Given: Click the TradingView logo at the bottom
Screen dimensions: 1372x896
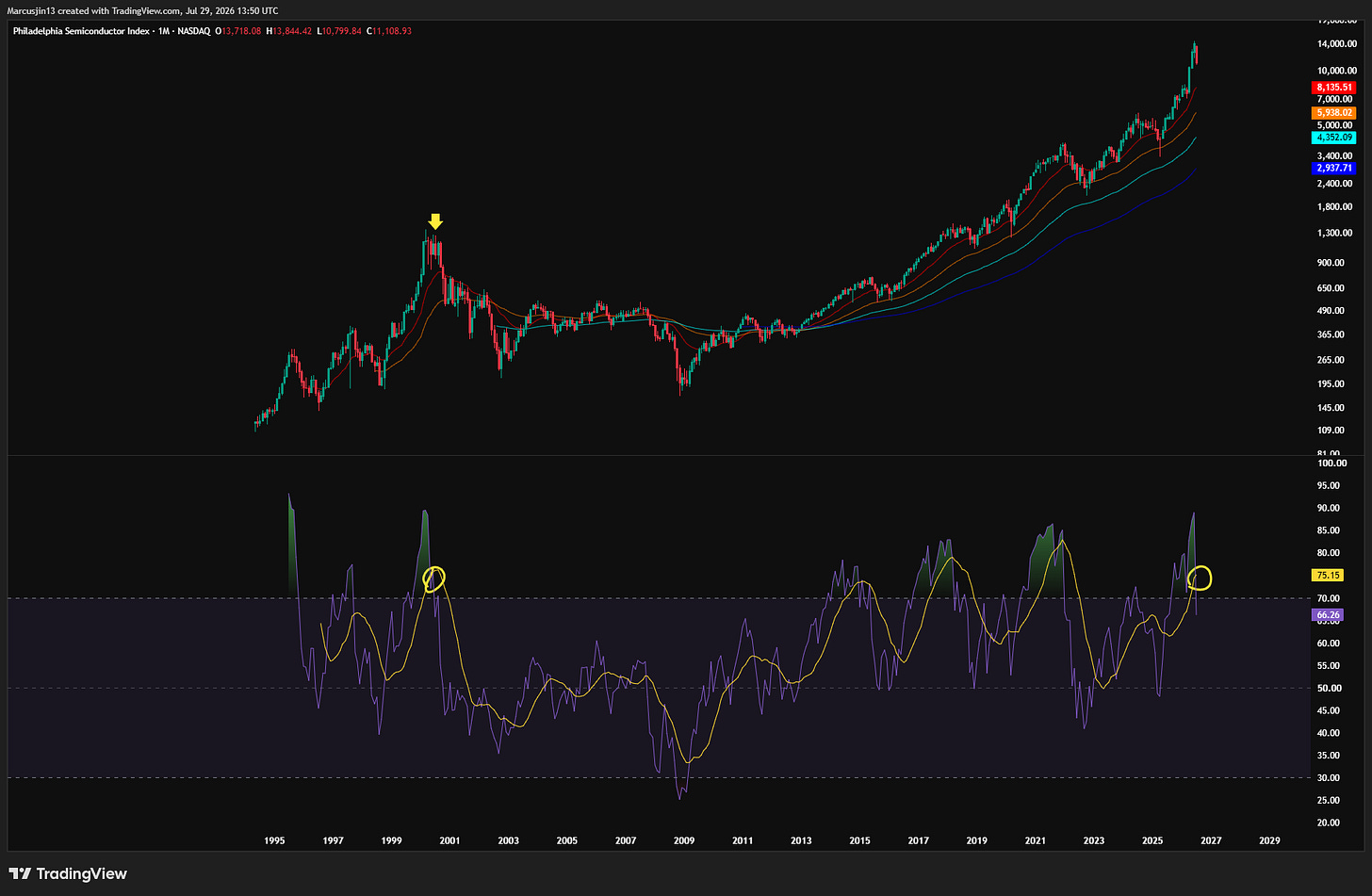Looking at the screenshot, I should tap(67, 873).
